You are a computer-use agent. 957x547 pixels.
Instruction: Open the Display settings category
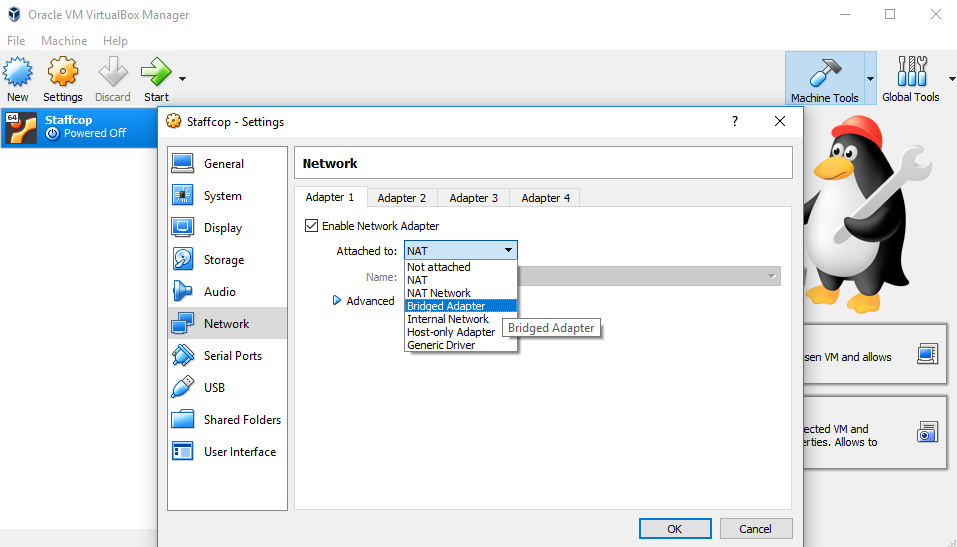[x=227, y=228]
